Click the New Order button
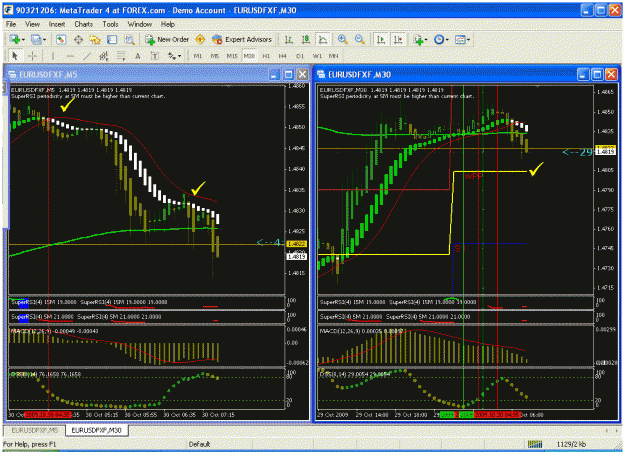The height and width of the screenshot is (452, 625). [x=167, y=39]
